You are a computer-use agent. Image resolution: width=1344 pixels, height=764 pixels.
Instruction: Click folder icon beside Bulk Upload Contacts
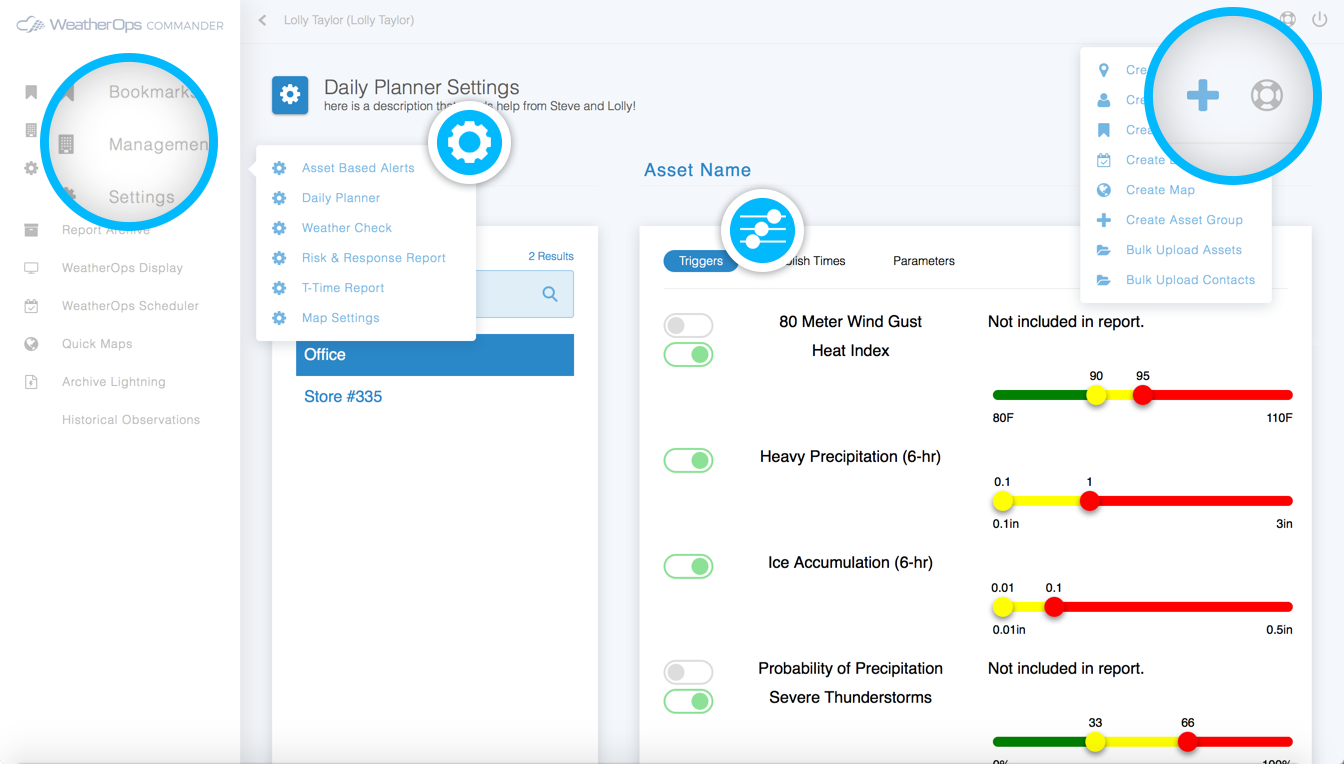[x=1104, y=280]
